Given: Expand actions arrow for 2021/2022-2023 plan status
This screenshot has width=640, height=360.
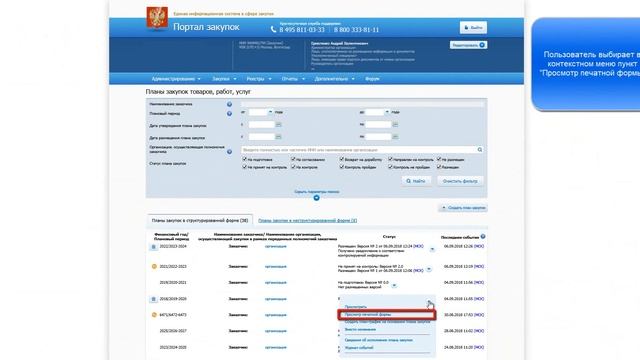Looking at the screenshot, I should [429, 269].
